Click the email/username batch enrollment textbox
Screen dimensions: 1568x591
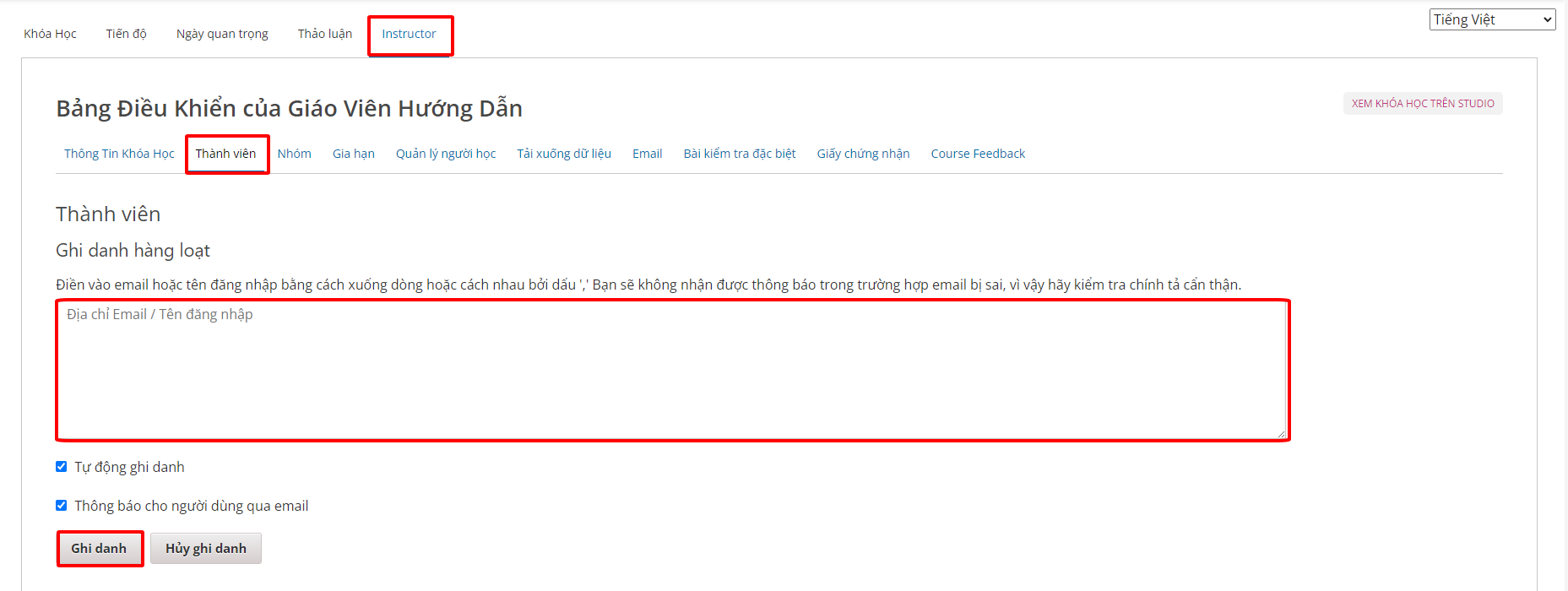click(672, 370)
